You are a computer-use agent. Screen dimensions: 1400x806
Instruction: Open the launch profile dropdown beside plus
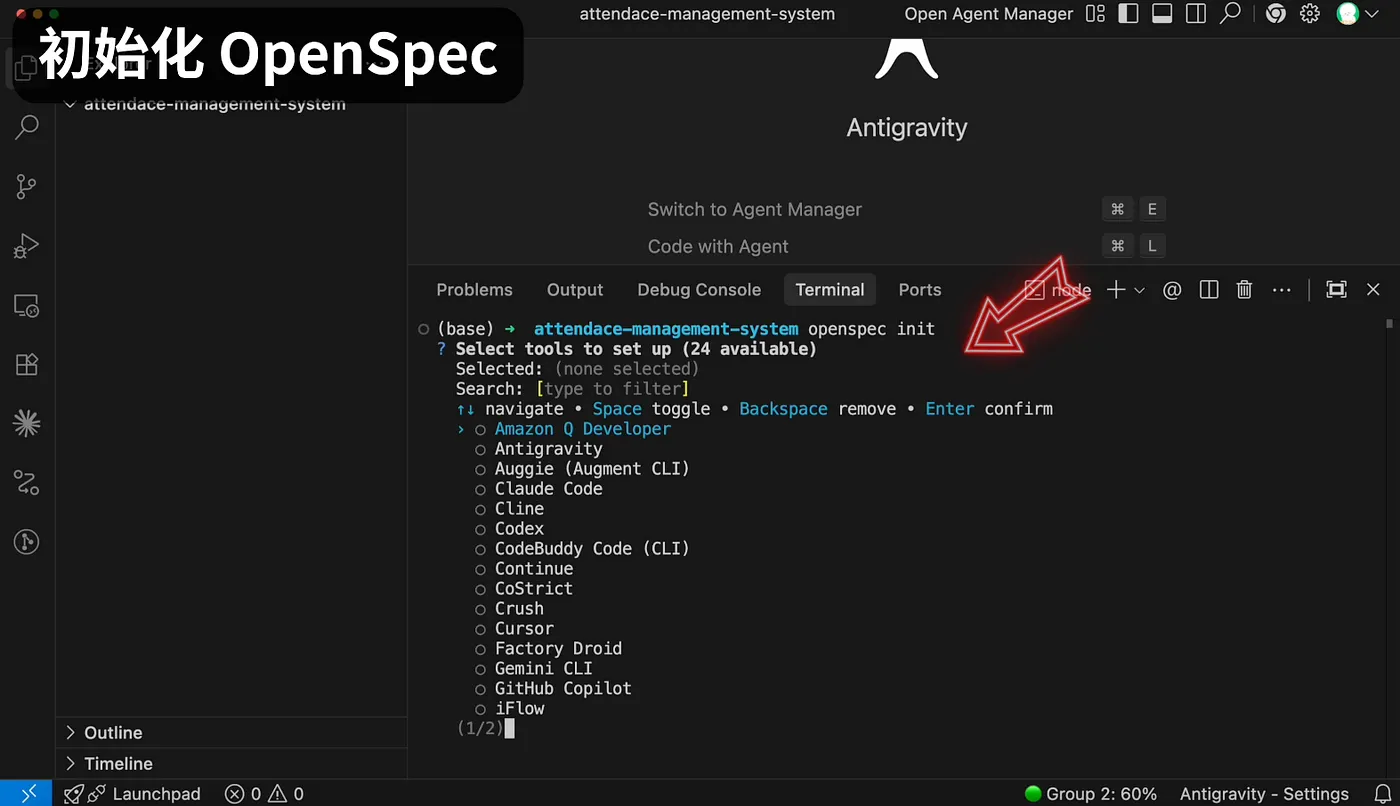[x=1139, y=290]
